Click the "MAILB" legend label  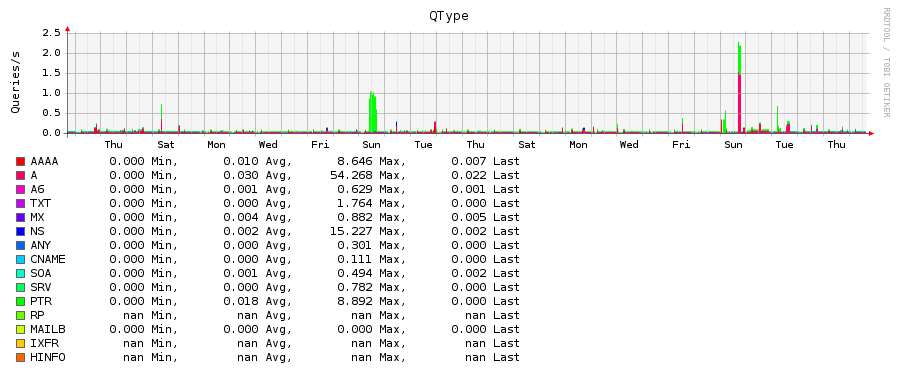pos(47,330)
